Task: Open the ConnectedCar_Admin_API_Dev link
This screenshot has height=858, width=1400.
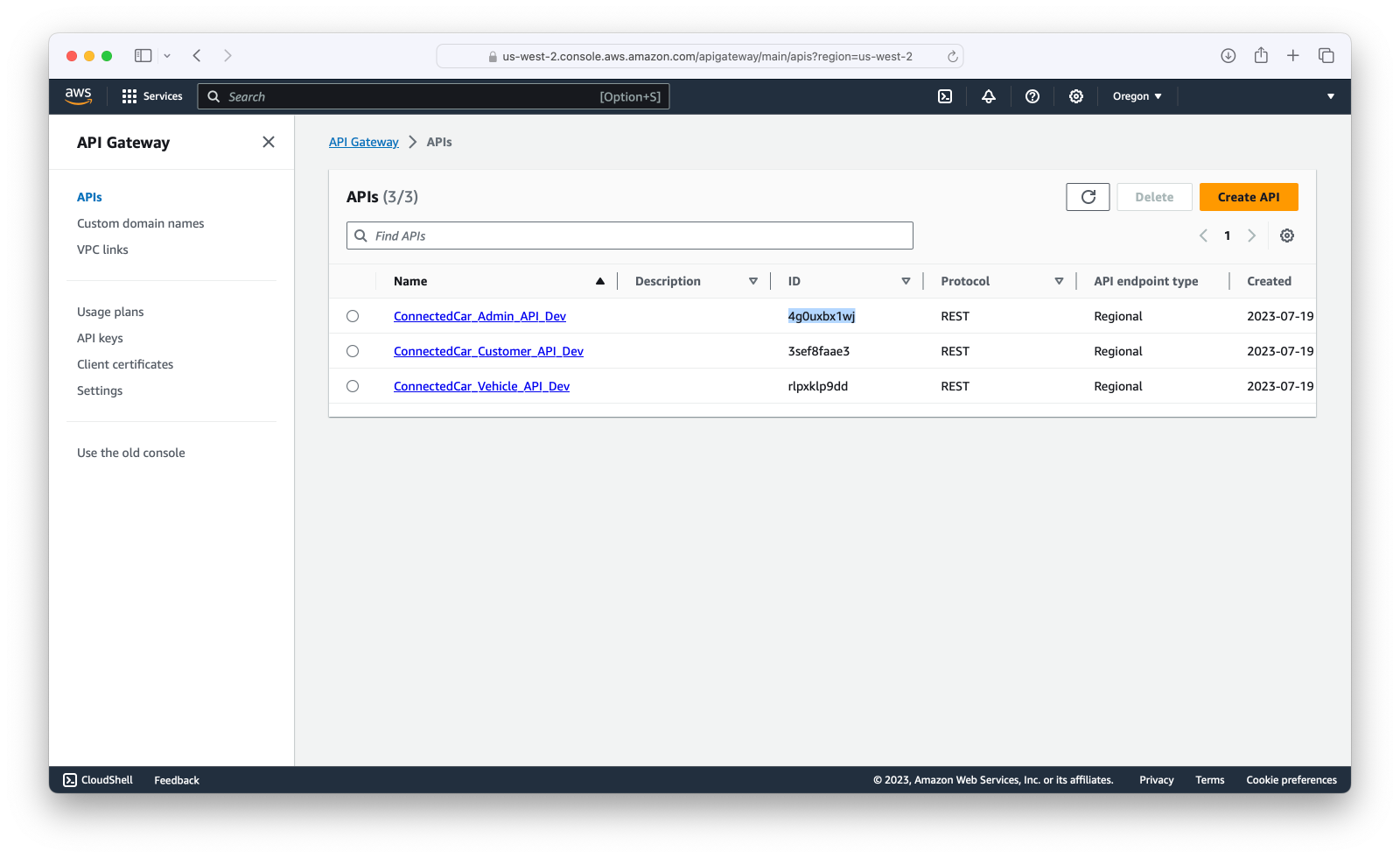Action: [x=479, y=316]
